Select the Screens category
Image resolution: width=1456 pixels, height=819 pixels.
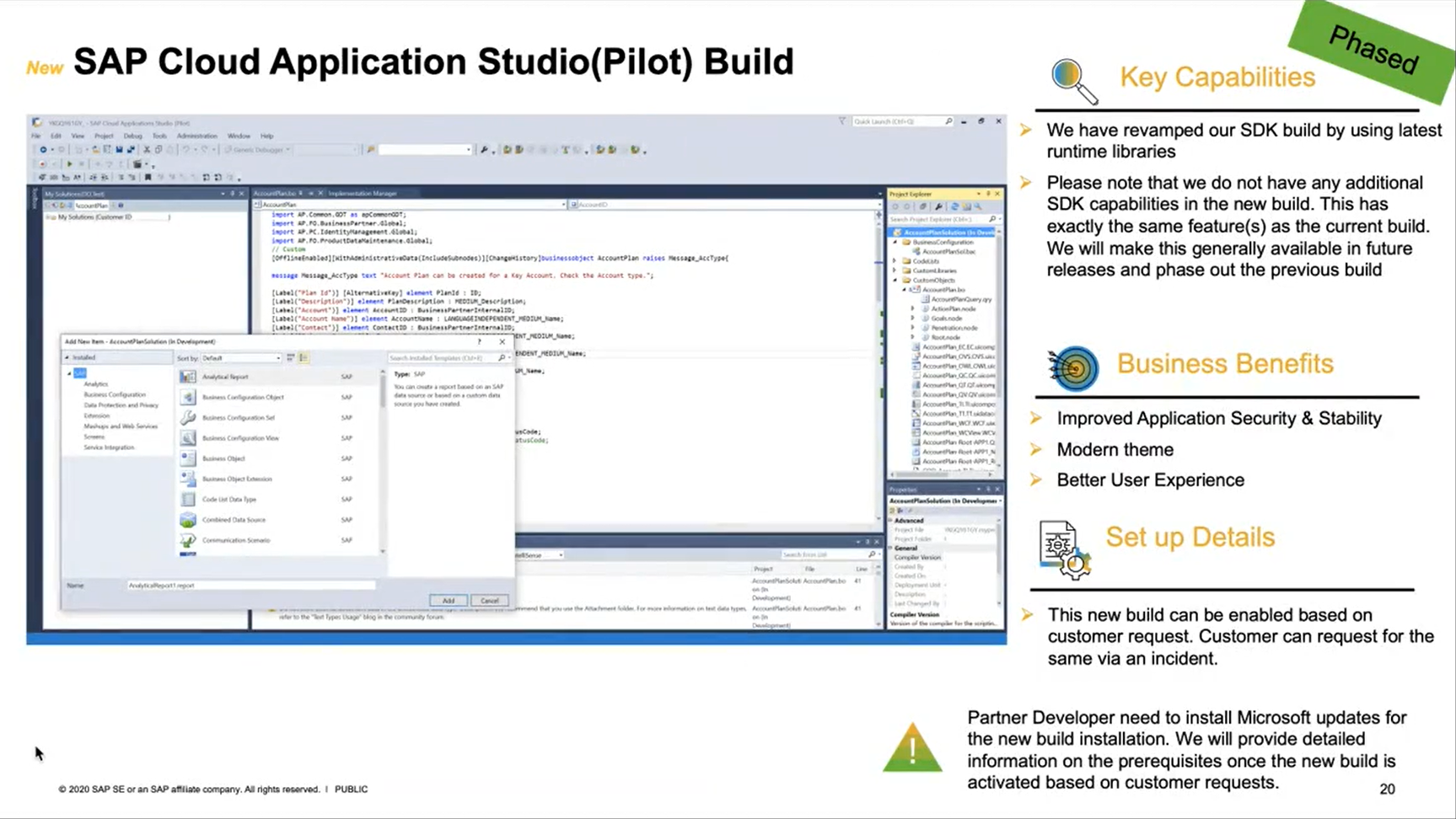(94, 436)
